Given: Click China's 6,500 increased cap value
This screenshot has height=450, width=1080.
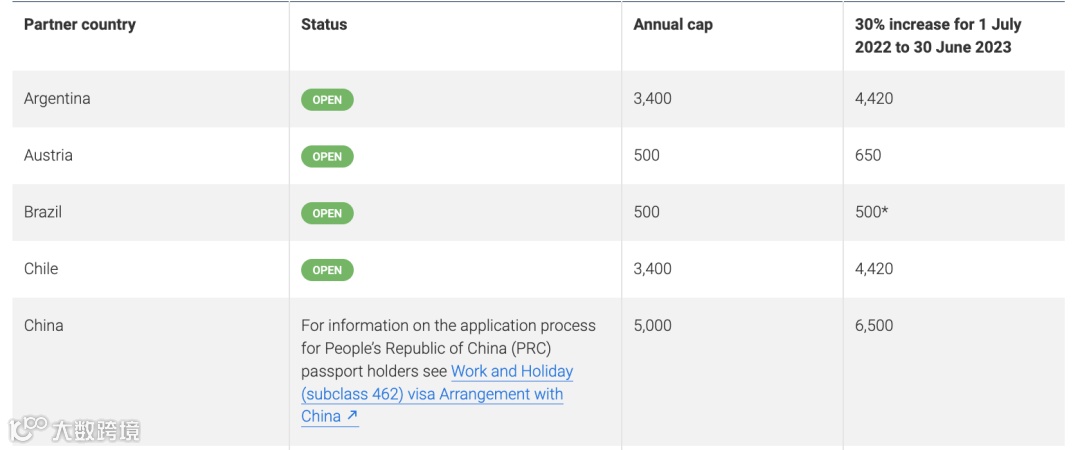Looking at the screenshot, I should (874, 326).
